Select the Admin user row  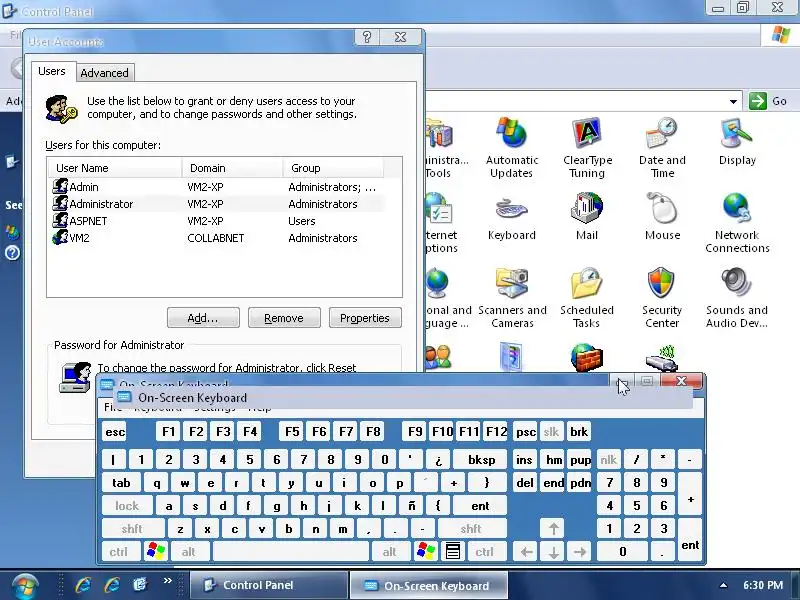pyautogui.click(x=218, y=187)
